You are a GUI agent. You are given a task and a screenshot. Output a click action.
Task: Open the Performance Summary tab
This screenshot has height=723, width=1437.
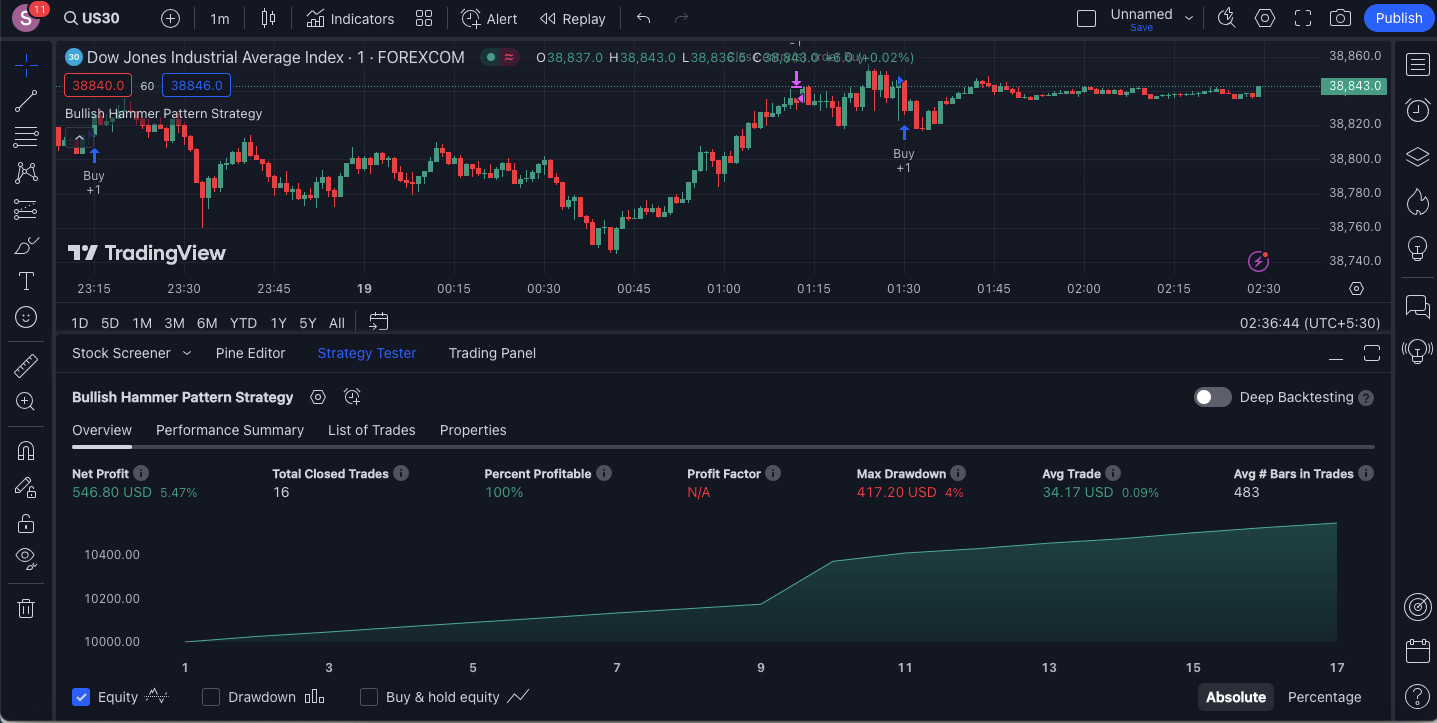230,430
